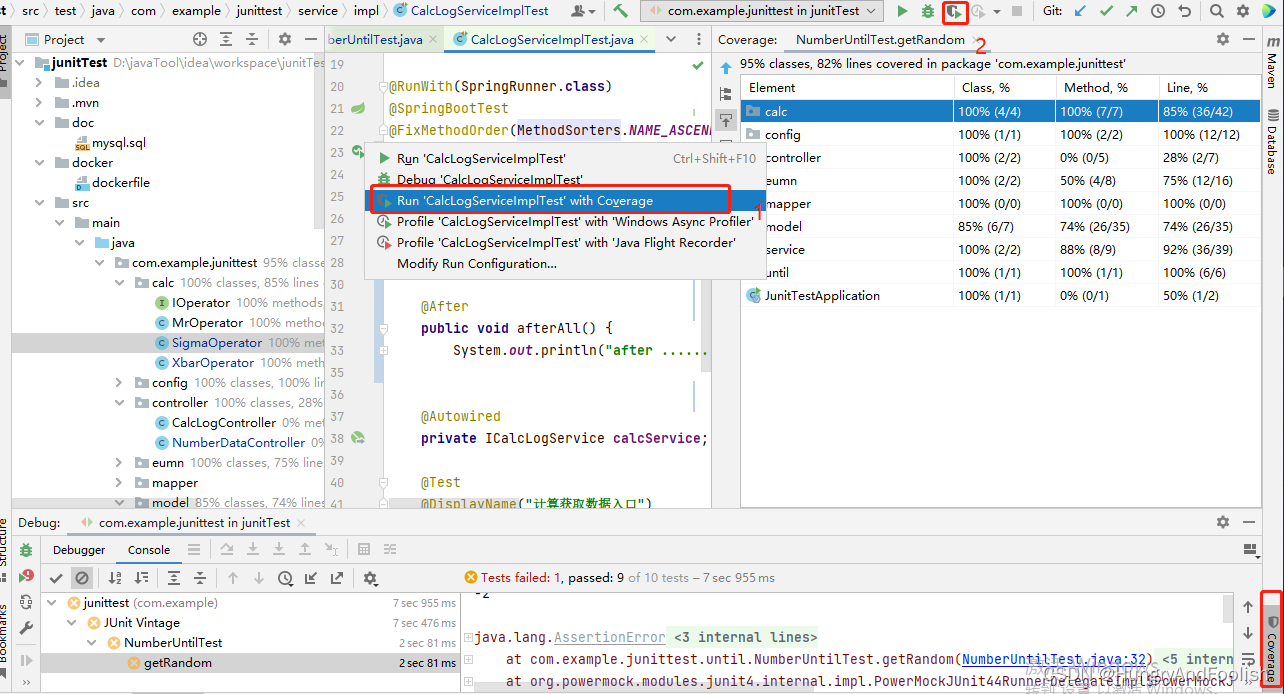Expand all test results
The image size is (1284, 694).
174,578
